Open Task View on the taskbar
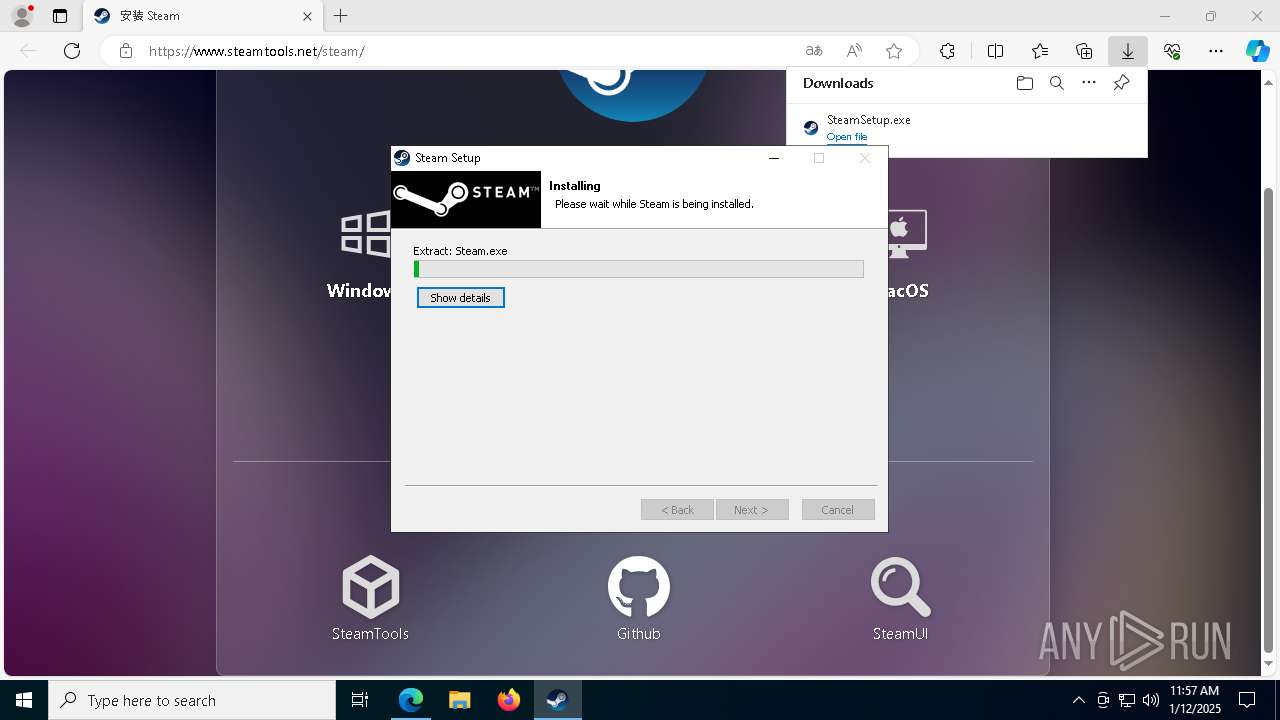 [360, 700]
